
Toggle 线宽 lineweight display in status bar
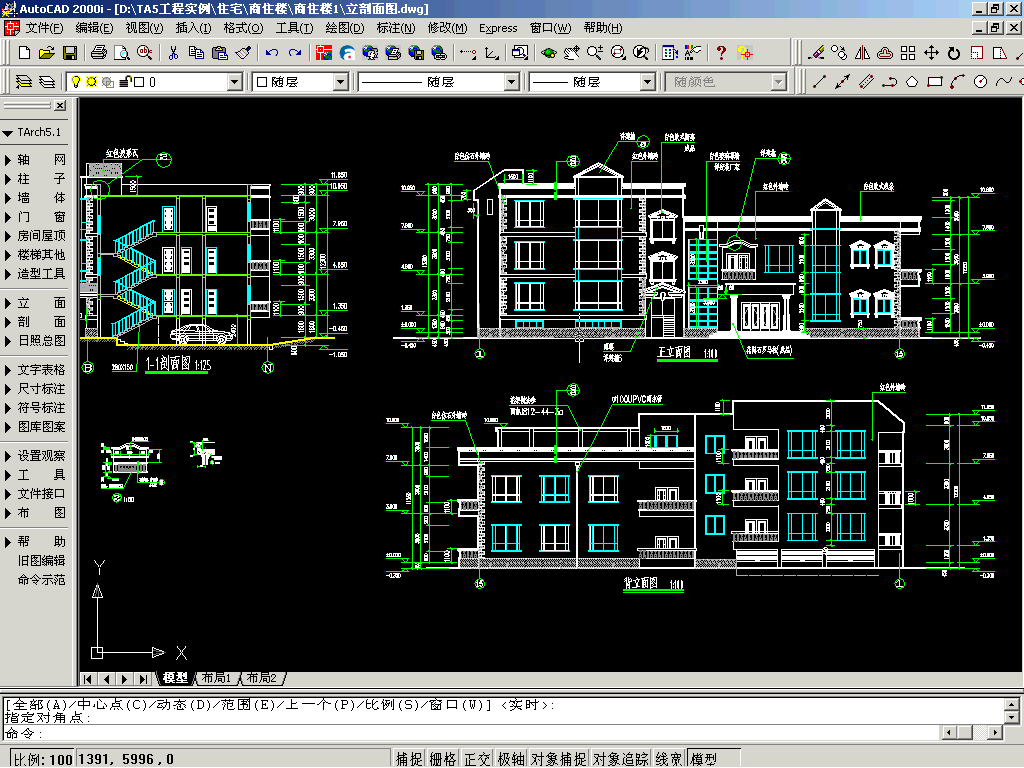tap(669, 759)
